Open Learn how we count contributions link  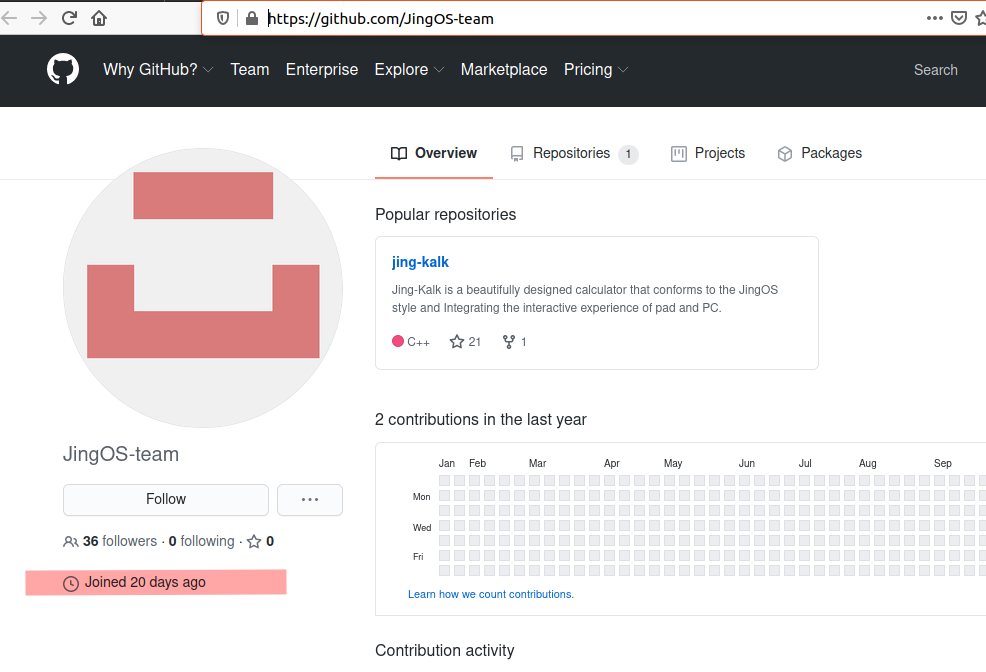491,594
